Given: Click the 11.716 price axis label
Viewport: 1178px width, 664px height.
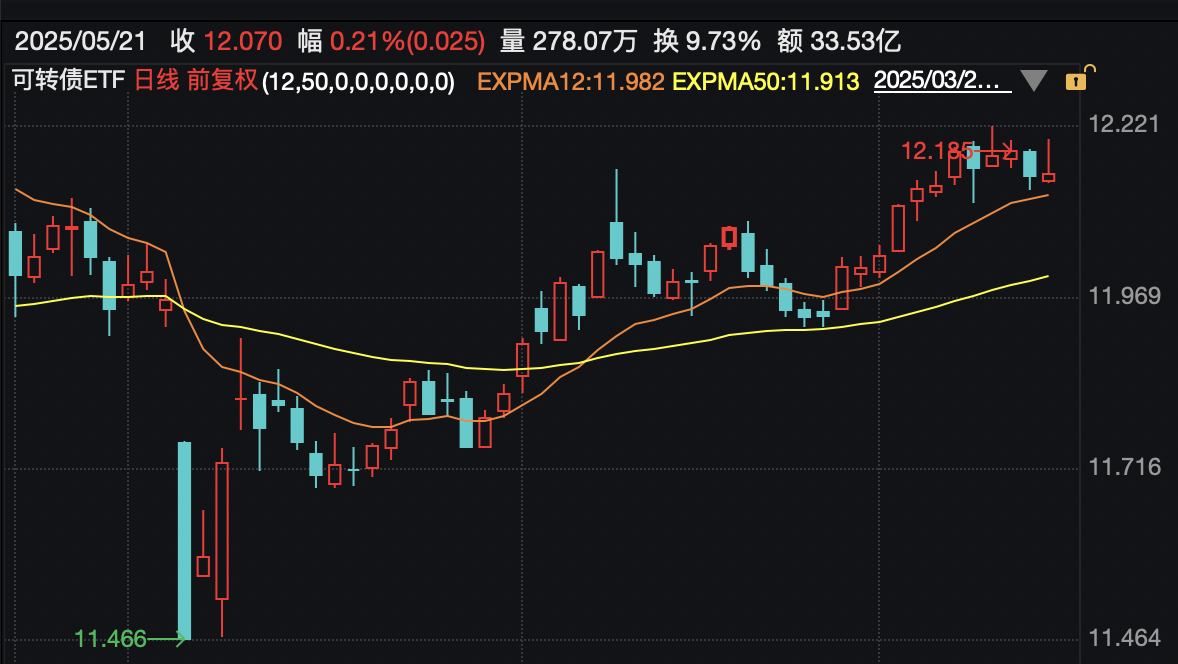Looking at the screenshot, I should 1125,467.
